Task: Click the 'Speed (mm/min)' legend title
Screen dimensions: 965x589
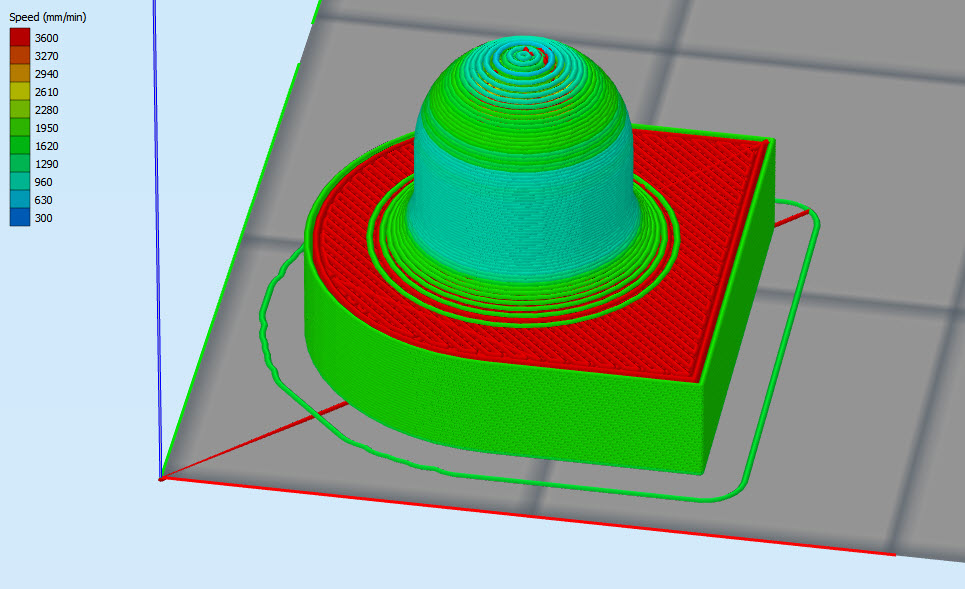Action: coord(47,17)
